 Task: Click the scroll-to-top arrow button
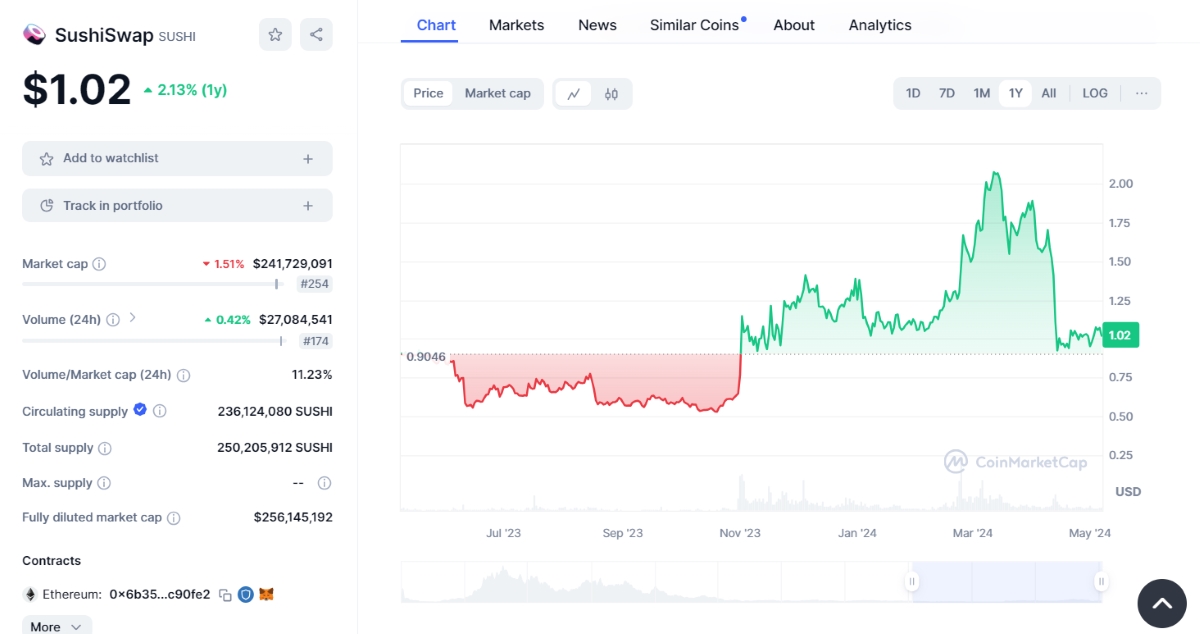click(x=1161, y=603)
